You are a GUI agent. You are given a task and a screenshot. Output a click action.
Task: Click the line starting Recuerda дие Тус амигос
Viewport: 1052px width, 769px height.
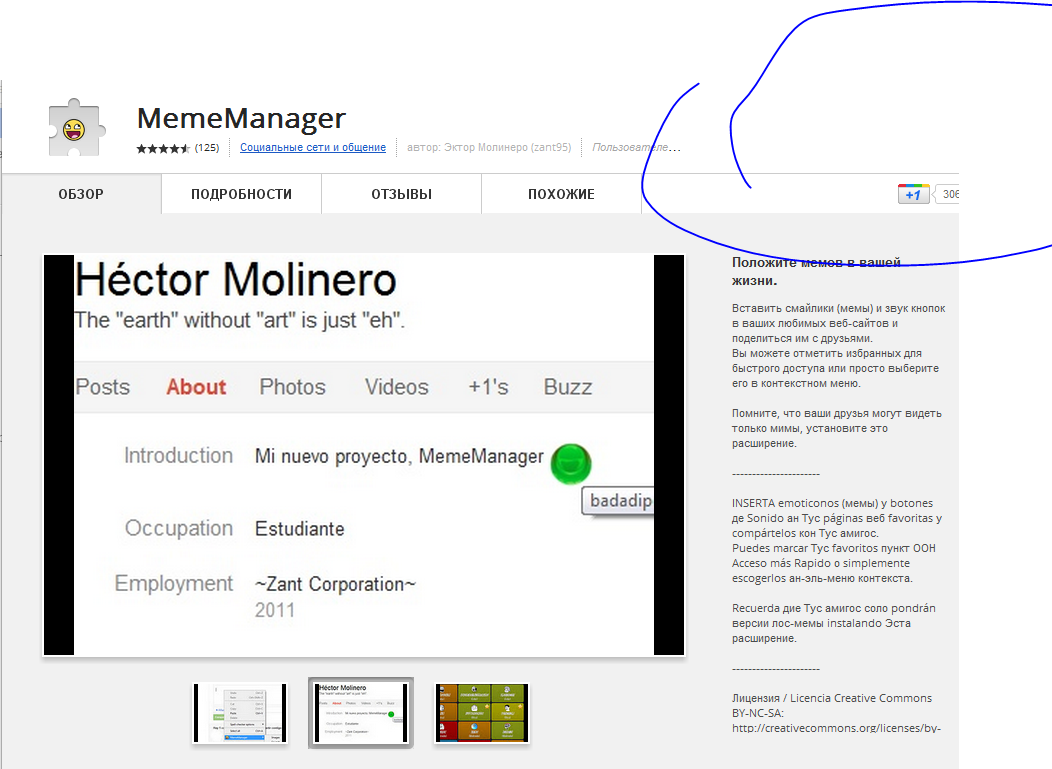(x=834, y=609)
